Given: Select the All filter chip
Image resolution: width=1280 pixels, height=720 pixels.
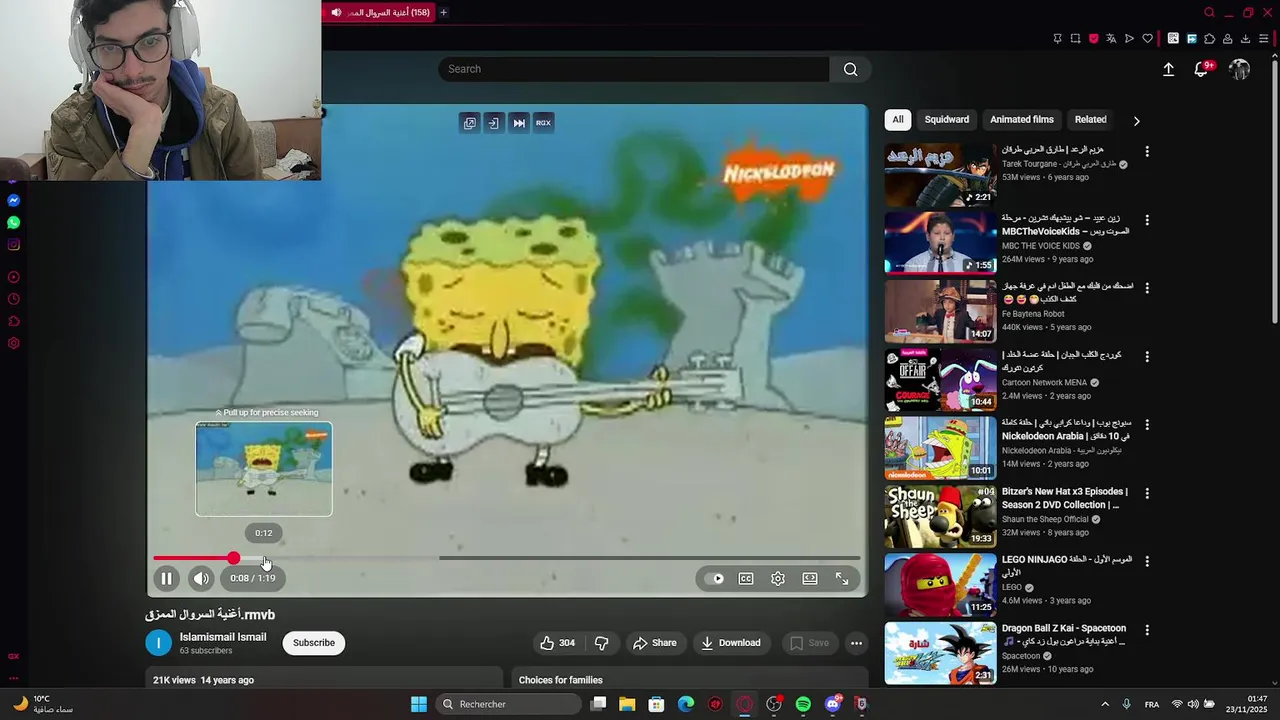Looking at the screenshot, I should 898,120.
